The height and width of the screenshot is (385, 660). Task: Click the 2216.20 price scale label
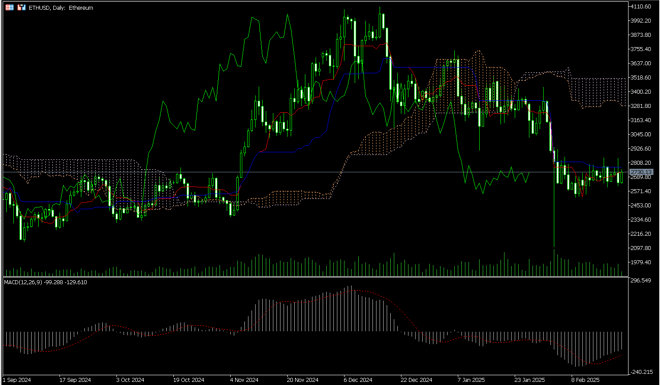pyautogui.click(x=641, y=234)
